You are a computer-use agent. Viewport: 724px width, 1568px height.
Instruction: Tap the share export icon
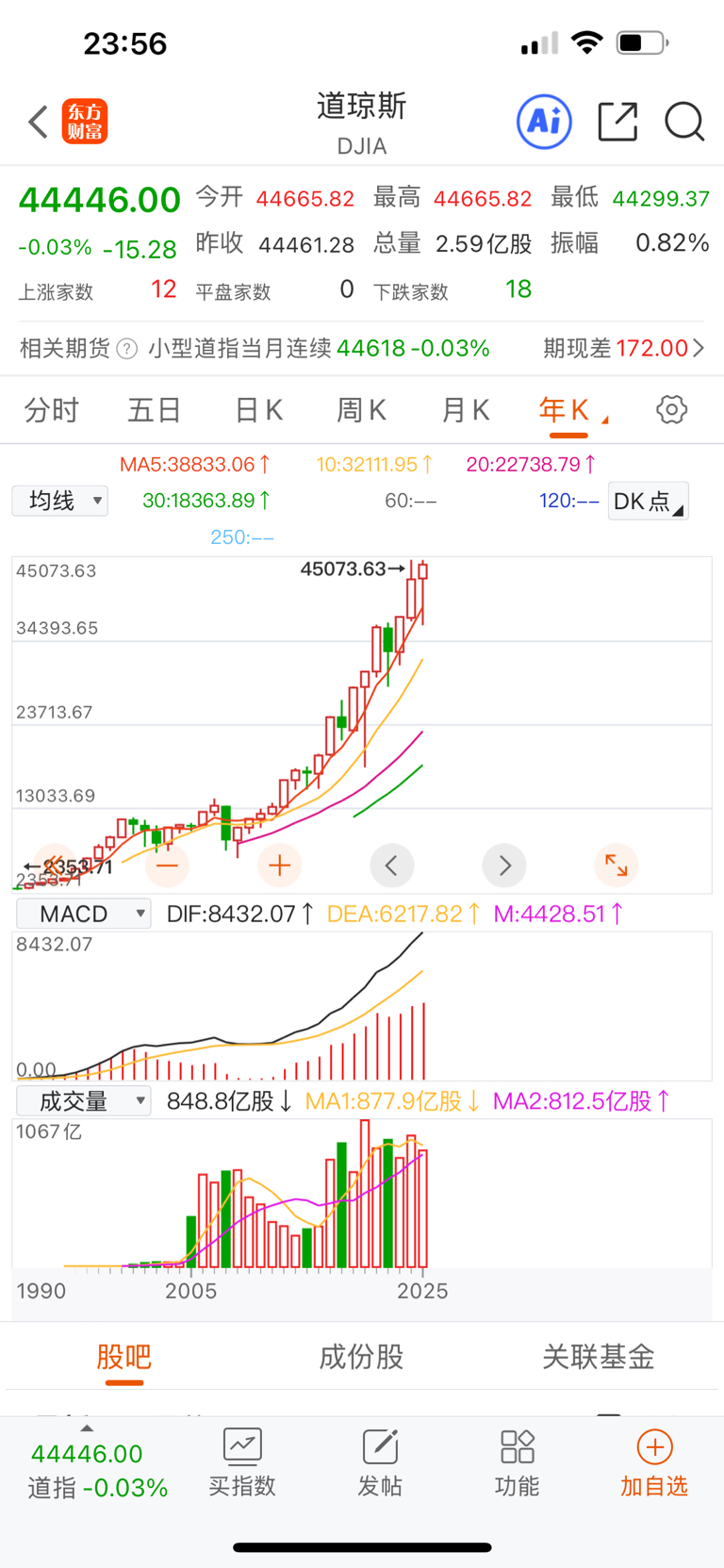tap(618, 122)
